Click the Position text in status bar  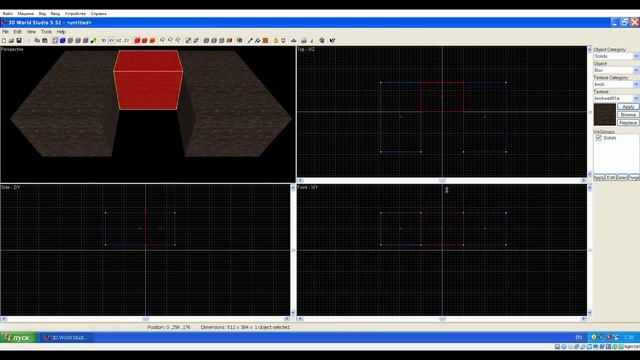169,327
